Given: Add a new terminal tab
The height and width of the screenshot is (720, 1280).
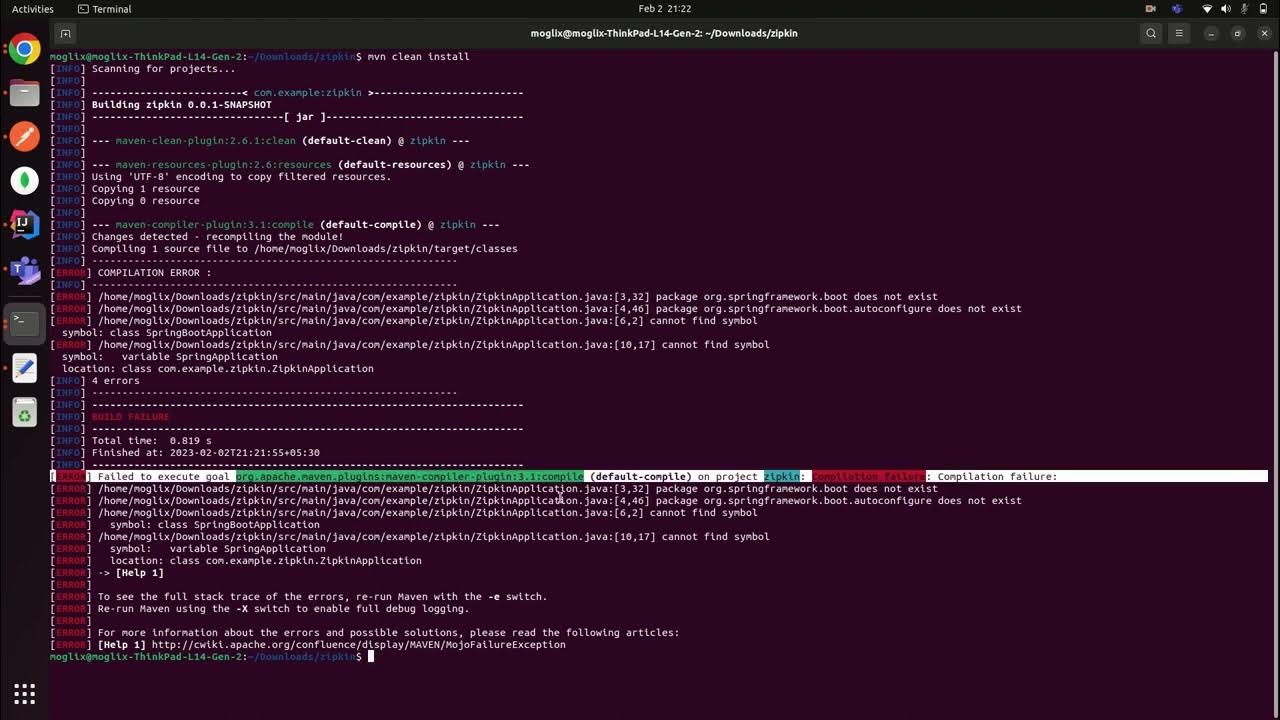Looking at the screenshot, I should click(65, 33).
